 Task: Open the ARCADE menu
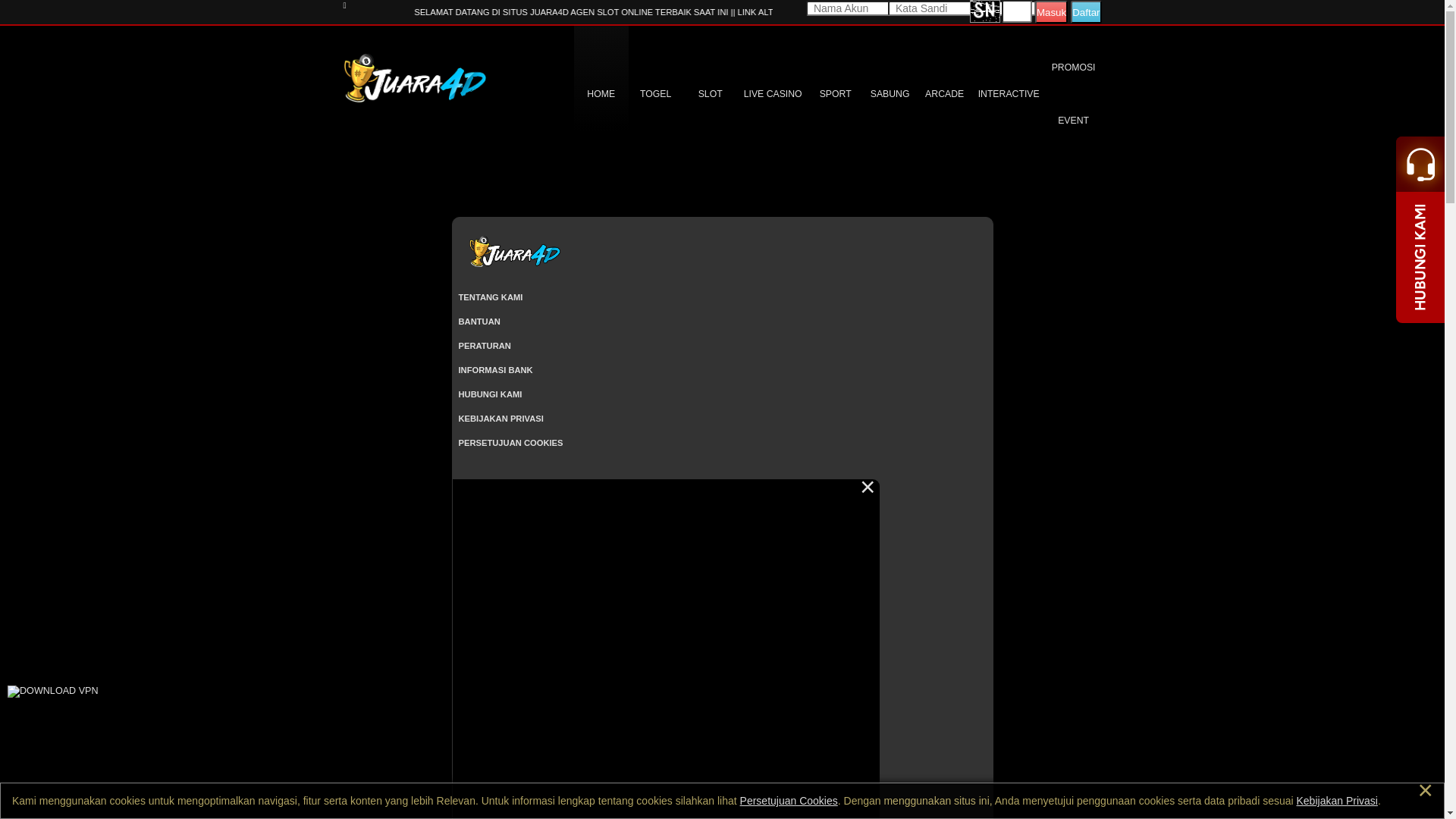click(944, 94)
